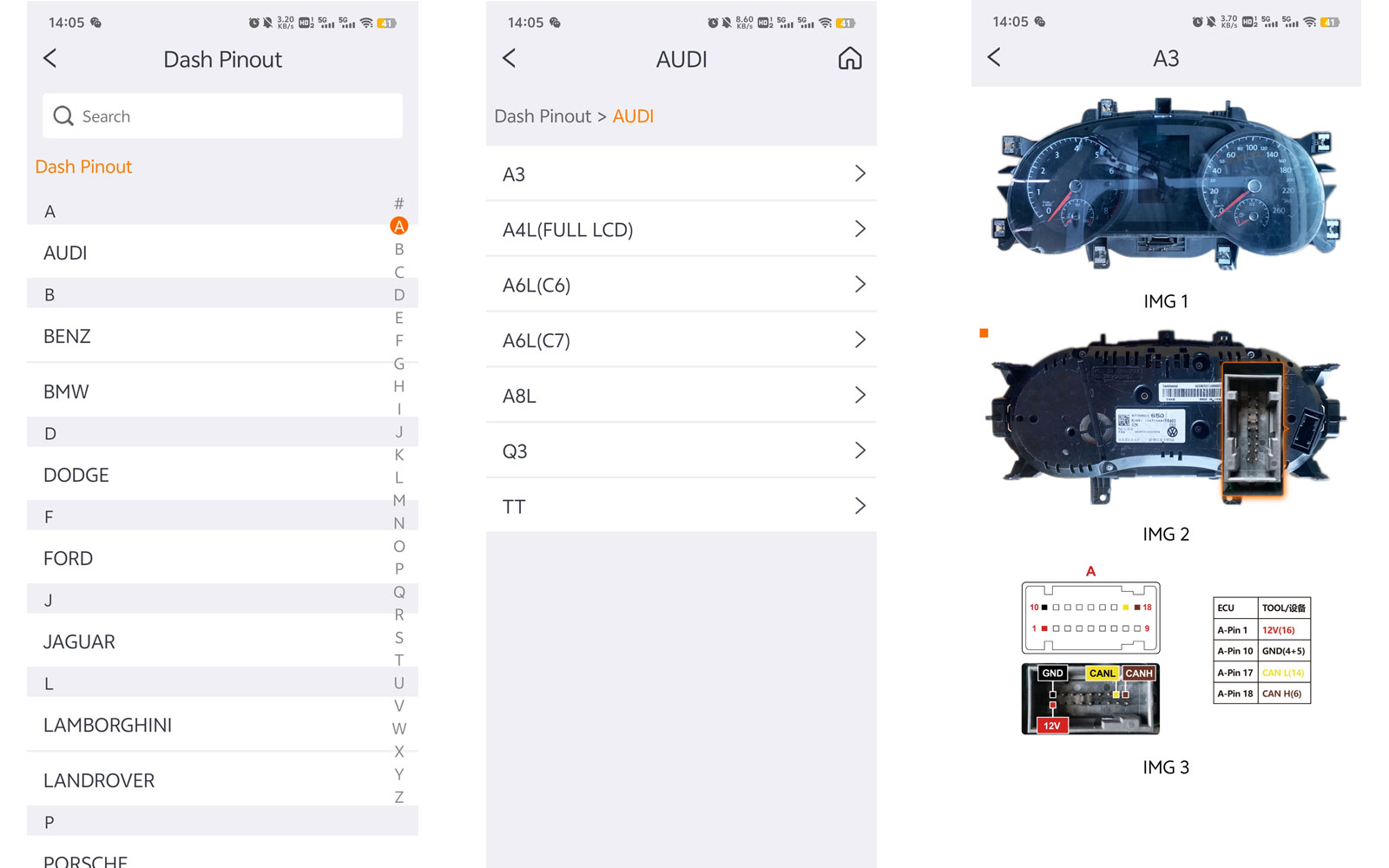The height and width of the screenshot is (868, 1389).
Task: Tap back arrow on AUDI screen
Action: (x=510, y=59)
